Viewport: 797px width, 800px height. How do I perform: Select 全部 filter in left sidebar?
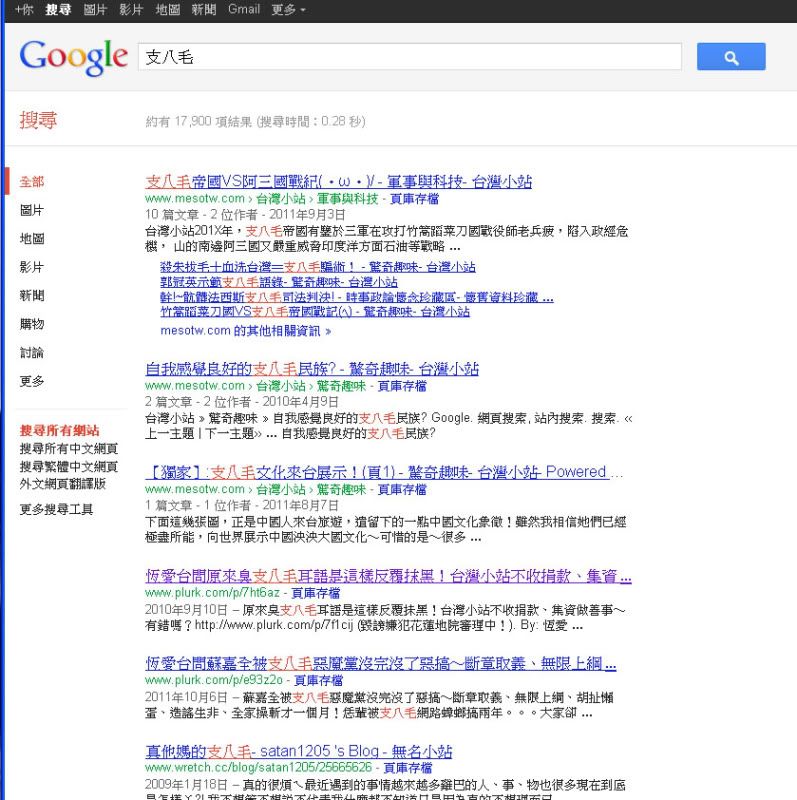point(32,182)
